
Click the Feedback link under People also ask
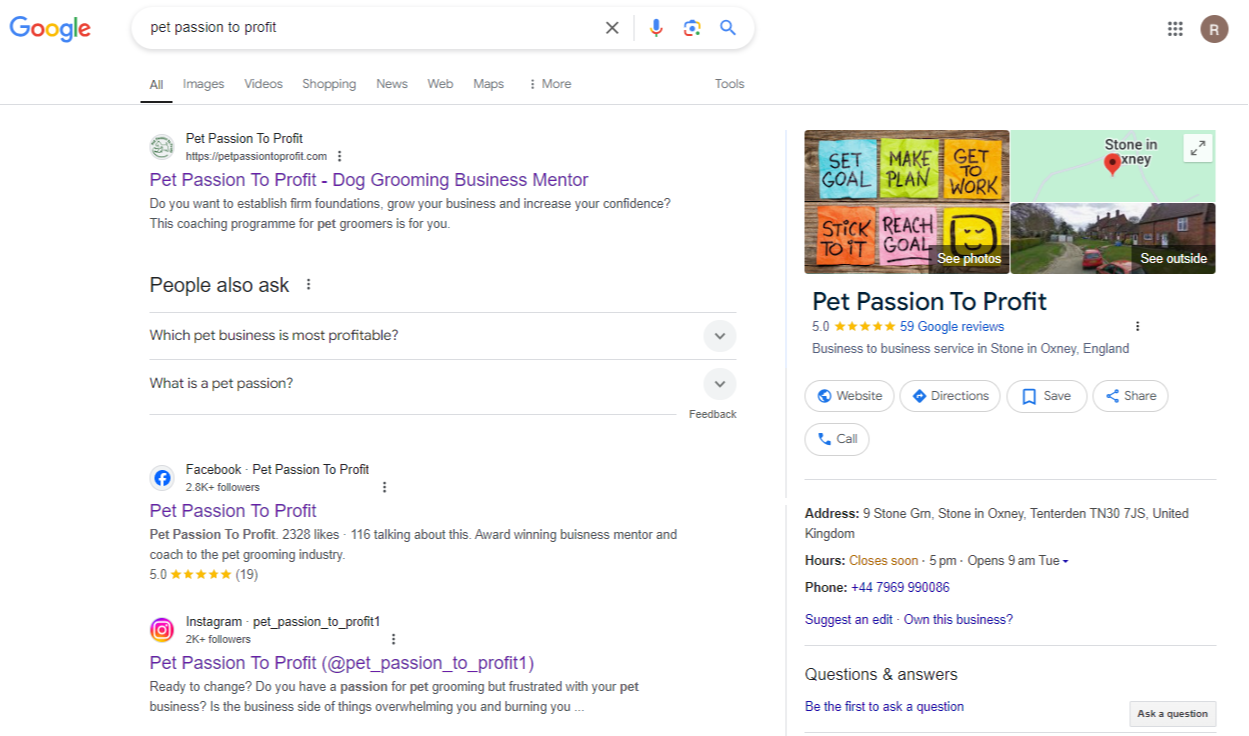(713, 415)
